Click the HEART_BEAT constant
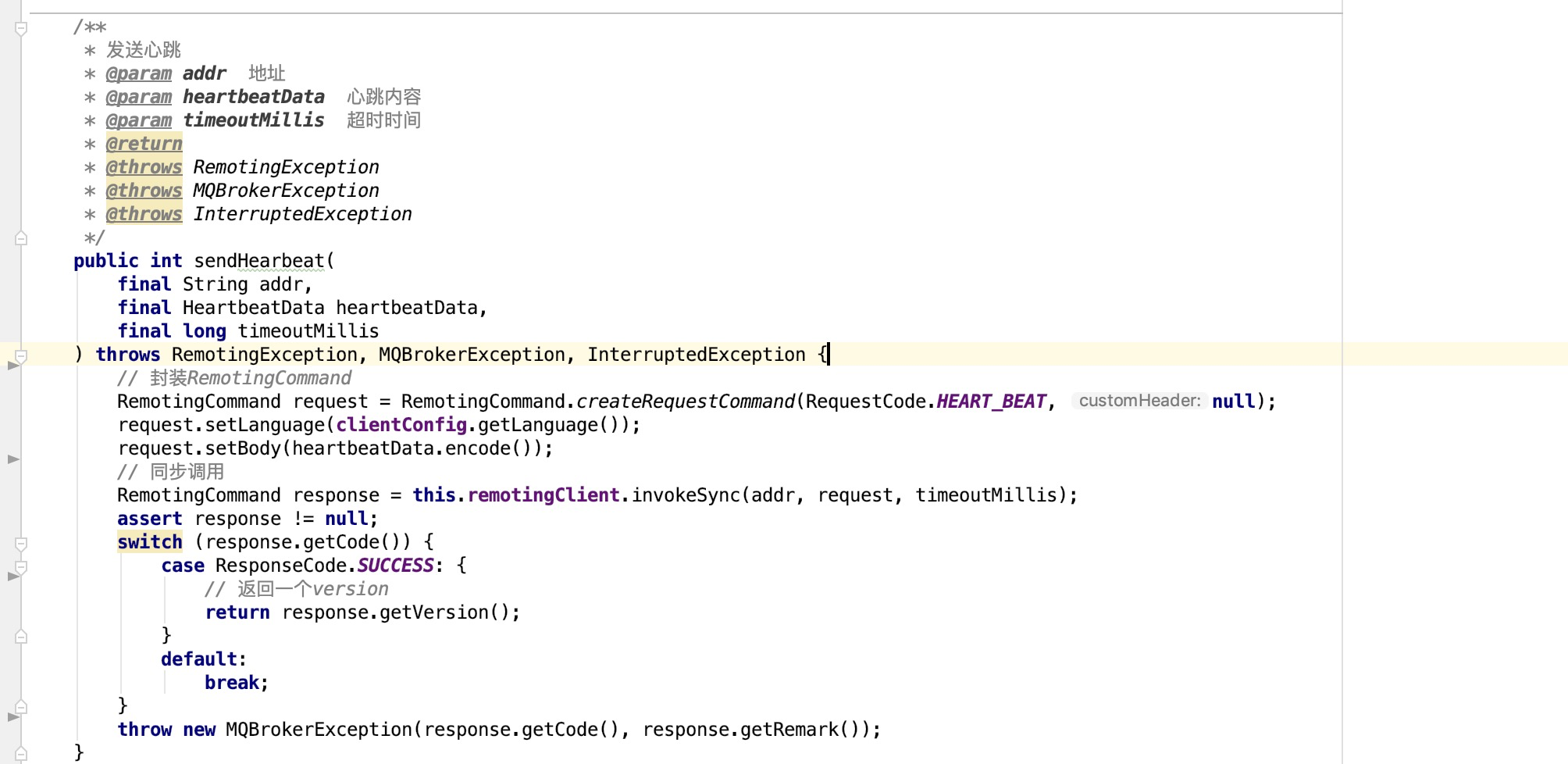Image resolution: width=1568 pixels, height=764 pixels. 991,402
